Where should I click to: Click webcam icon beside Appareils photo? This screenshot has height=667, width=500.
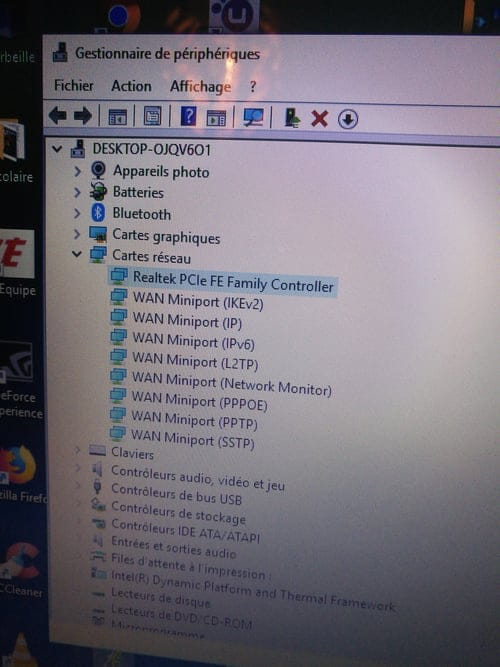tap(98, 170)
